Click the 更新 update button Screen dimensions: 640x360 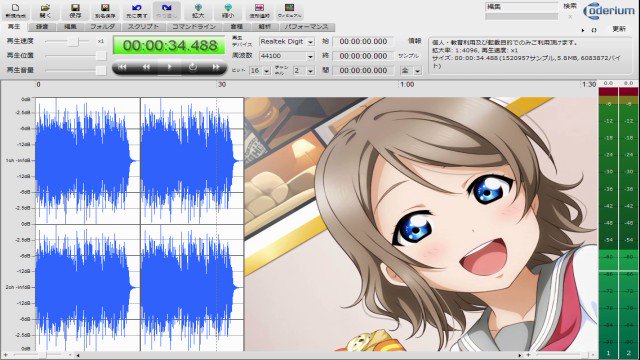tap(619, 29)
